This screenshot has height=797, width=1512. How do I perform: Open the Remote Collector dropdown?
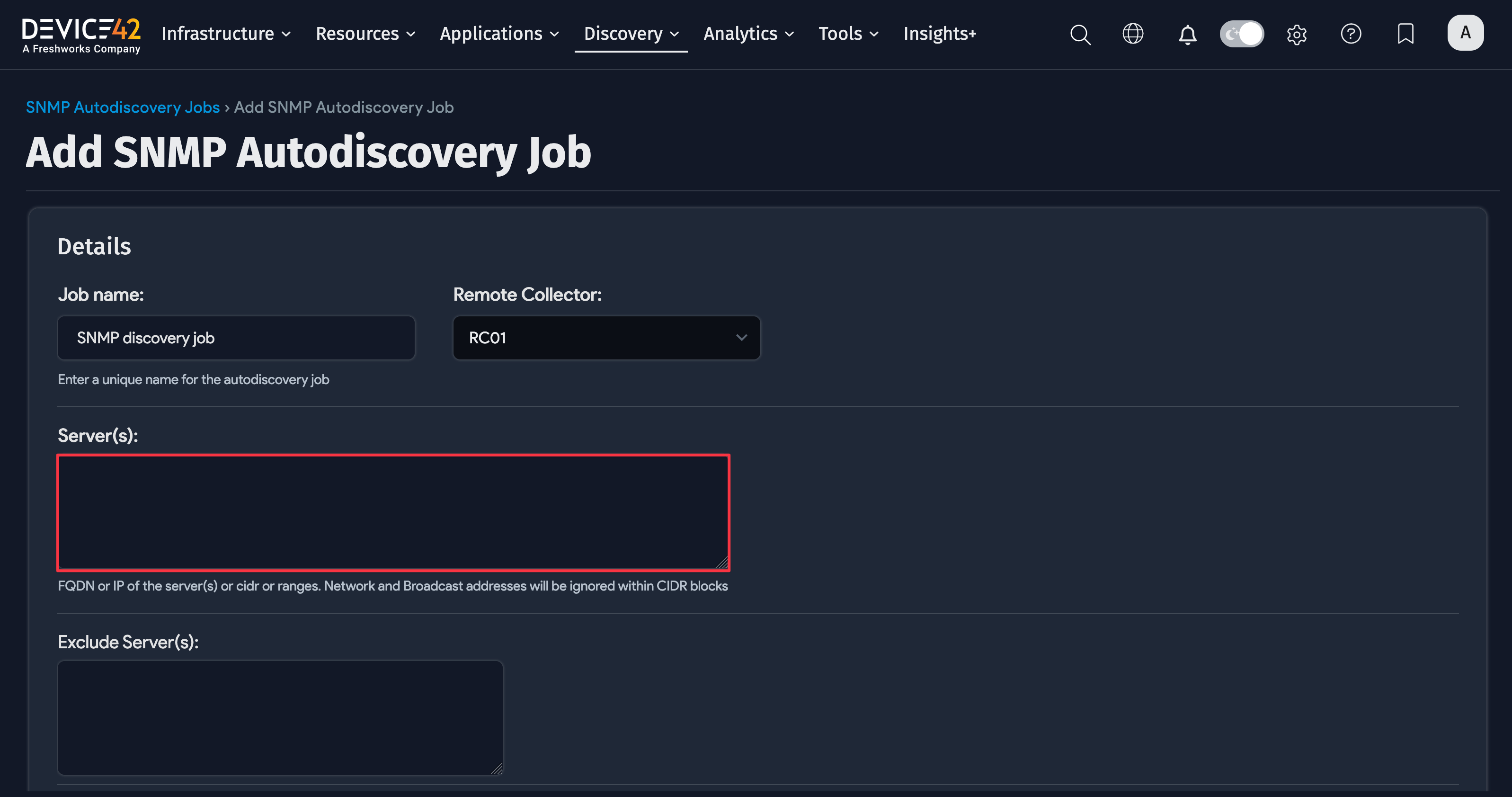tap(606, 338)
